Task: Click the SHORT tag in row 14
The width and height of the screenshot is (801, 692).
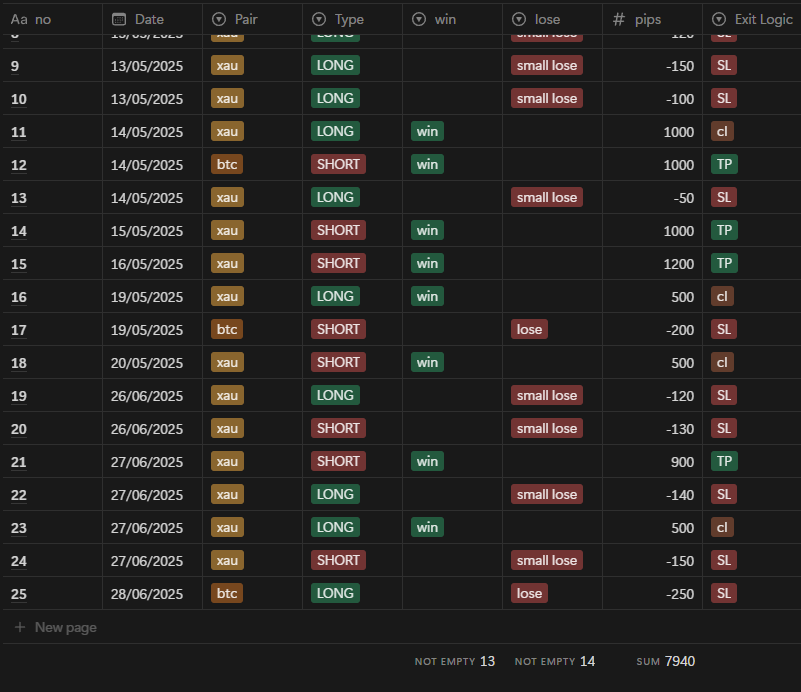Action: tap(338, 230)
